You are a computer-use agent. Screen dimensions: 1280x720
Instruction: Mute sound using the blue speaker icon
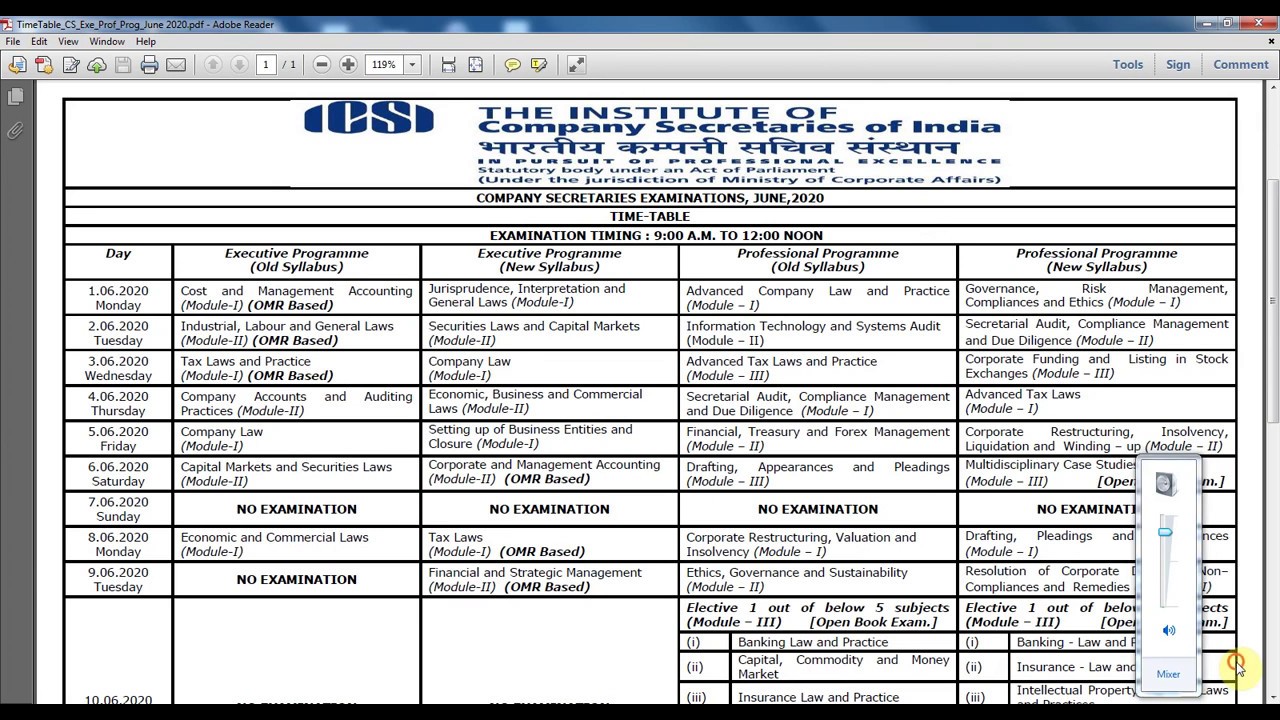1169,631
